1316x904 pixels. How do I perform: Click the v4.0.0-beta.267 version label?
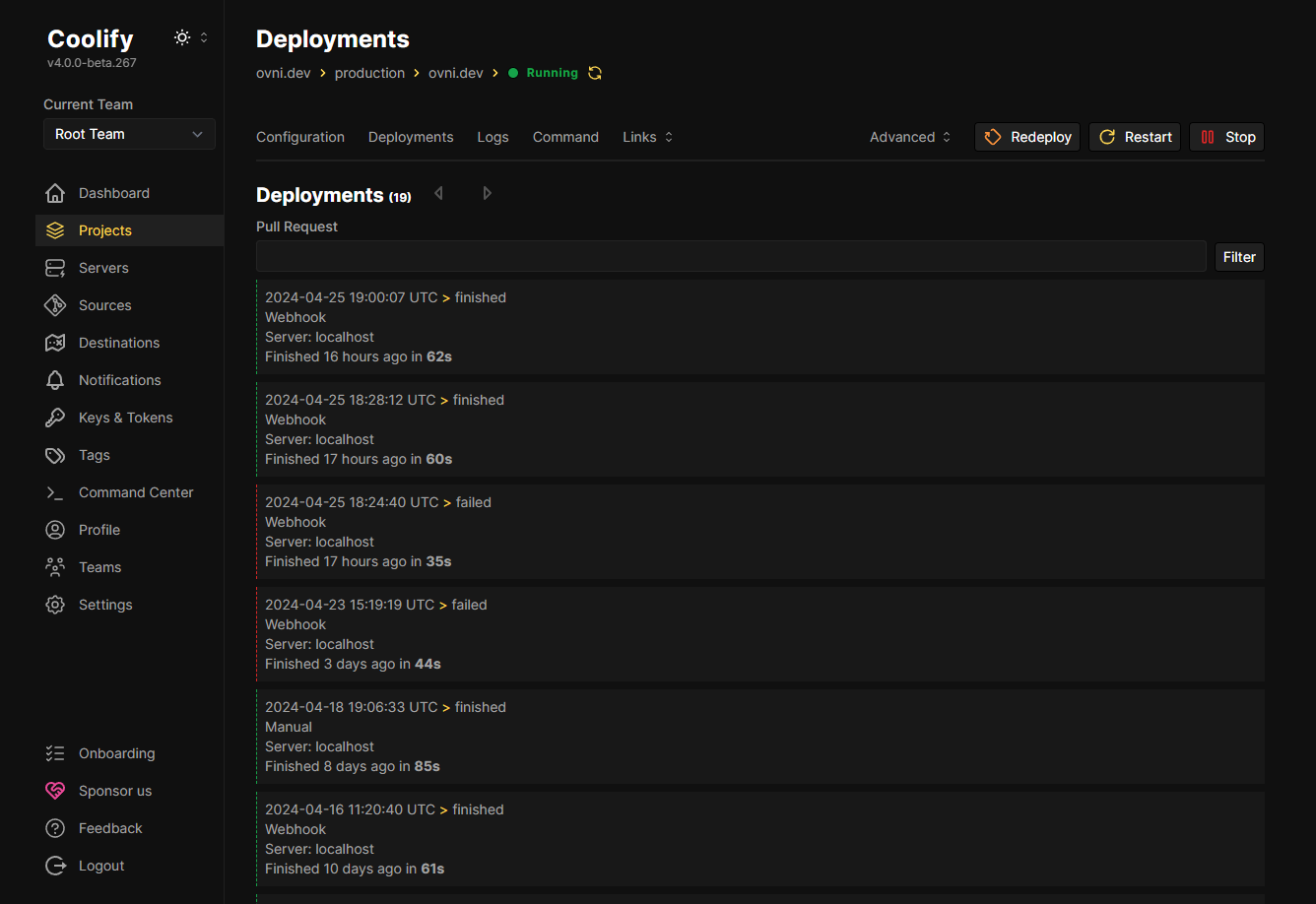(92, 63)
